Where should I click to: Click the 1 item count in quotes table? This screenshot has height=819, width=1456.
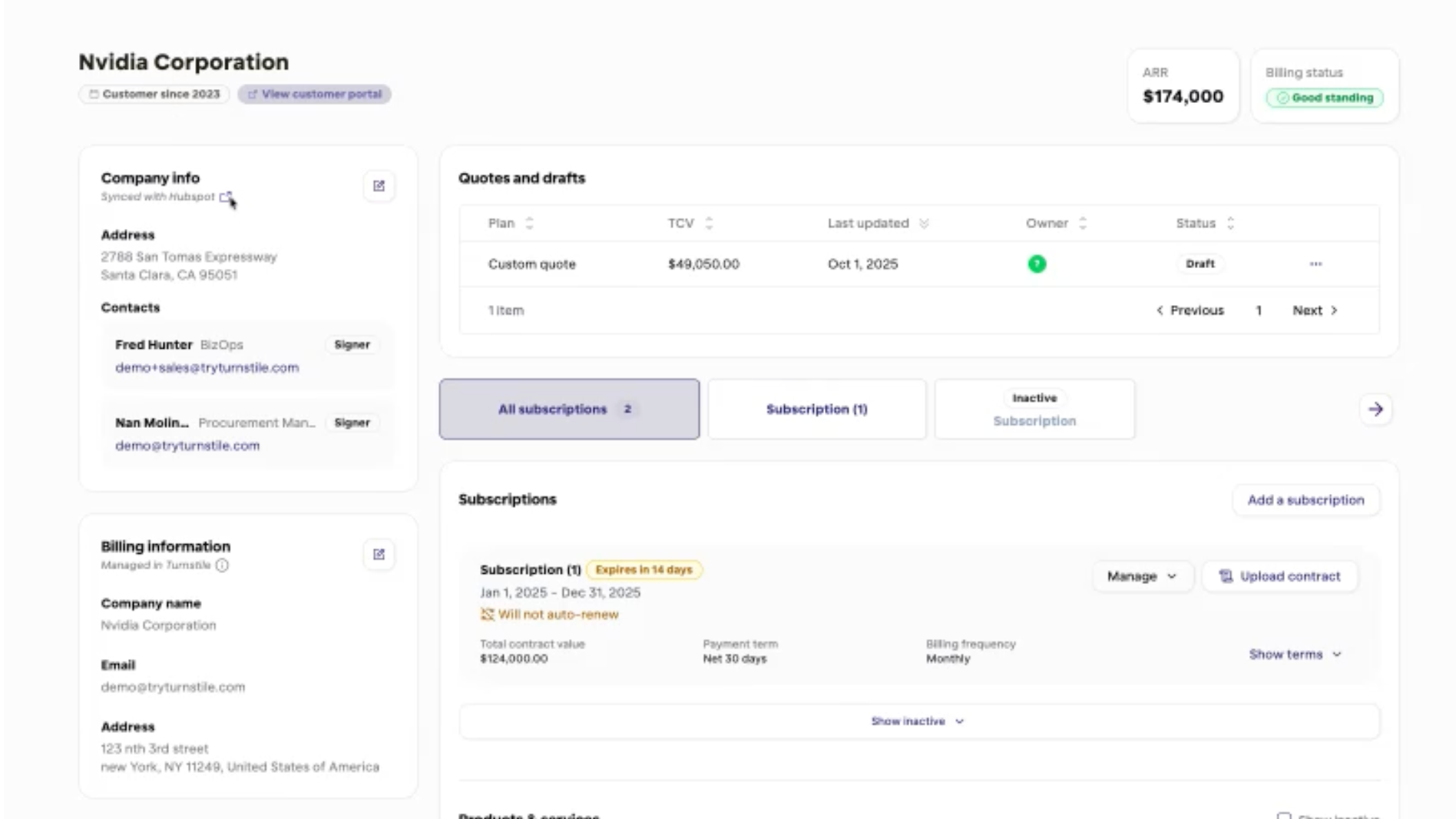505,310
